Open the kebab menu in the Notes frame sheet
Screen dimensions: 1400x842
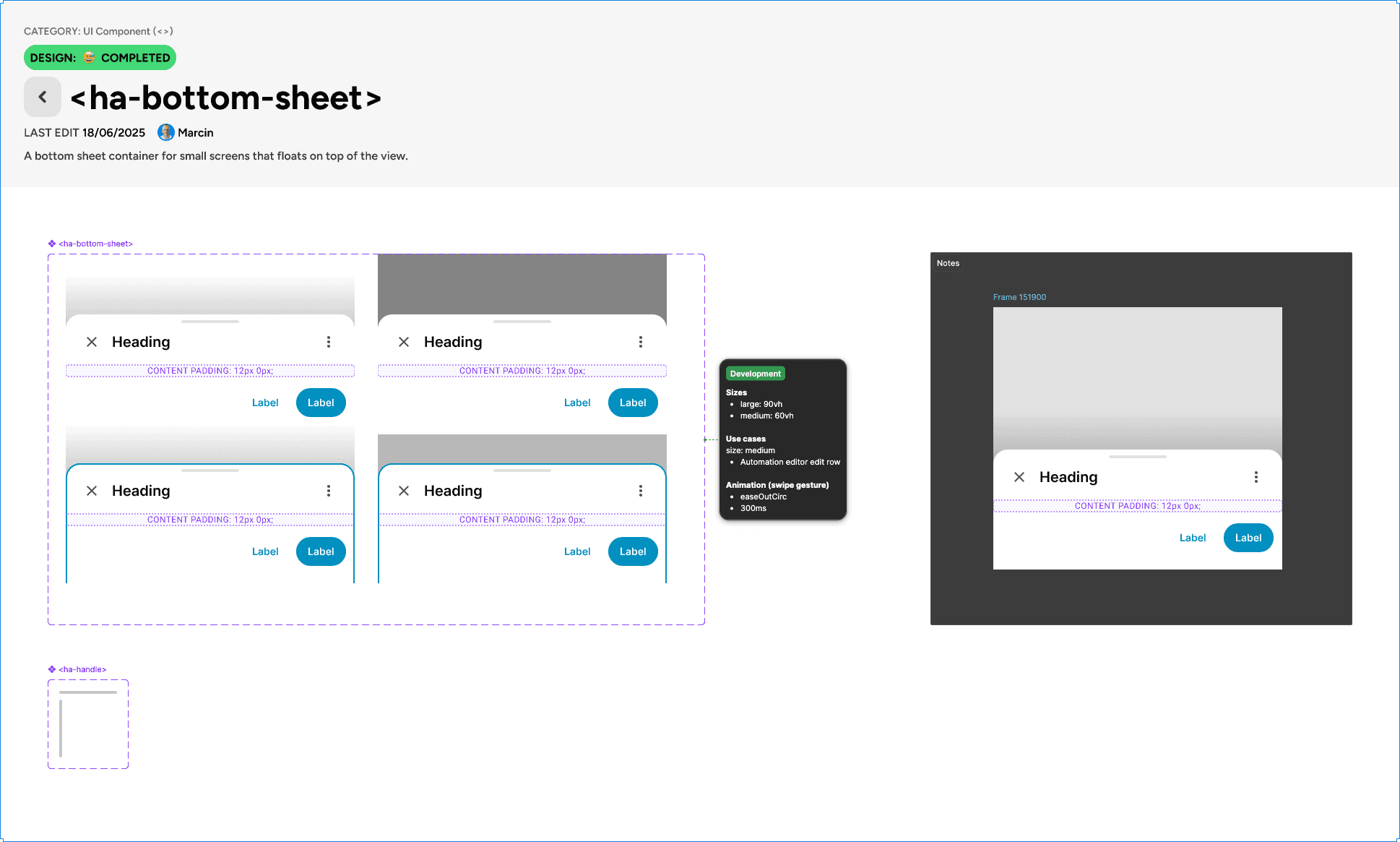pos(1256,477)
